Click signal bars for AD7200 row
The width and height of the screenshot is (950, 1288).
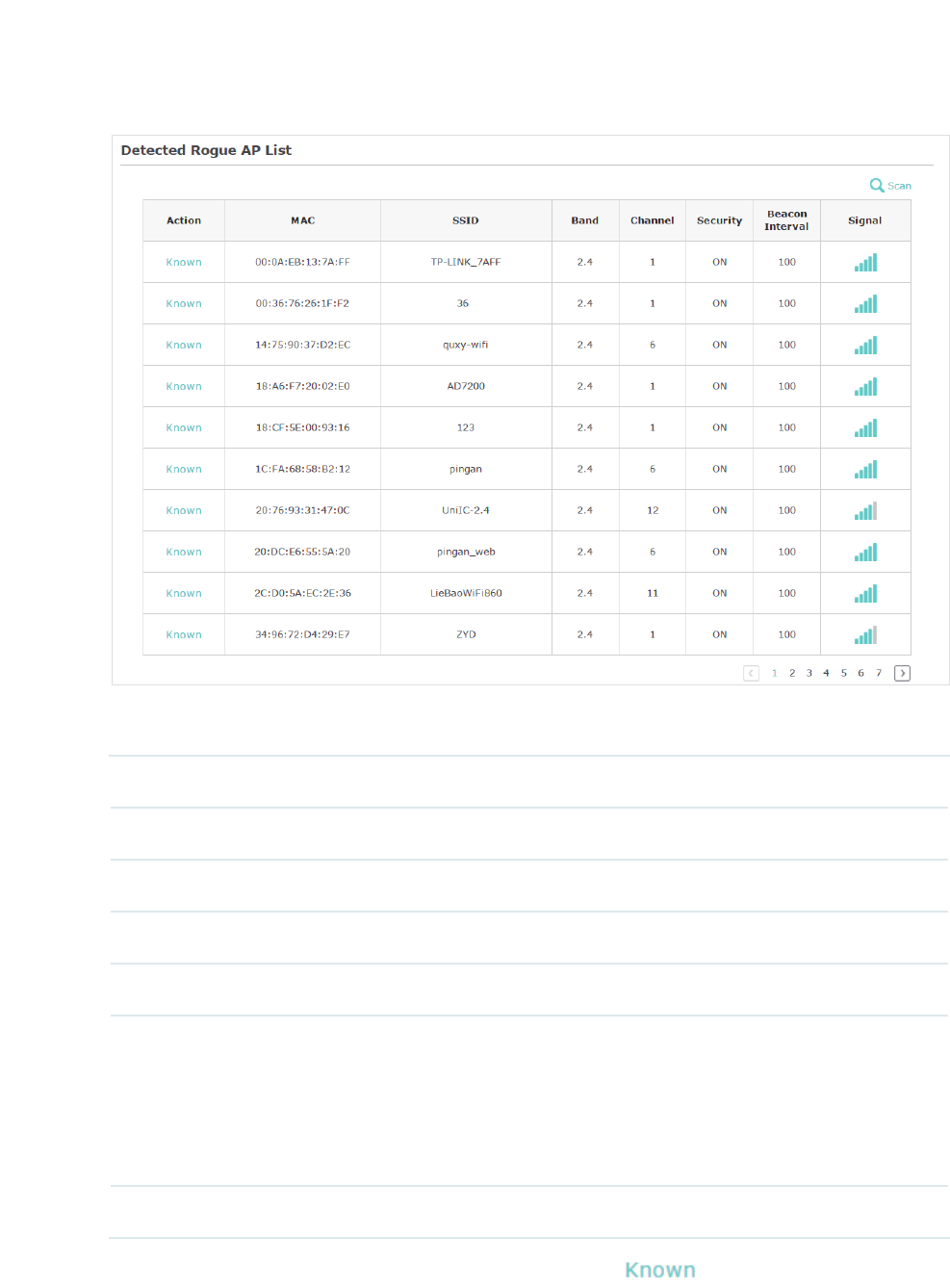(865, 386)
